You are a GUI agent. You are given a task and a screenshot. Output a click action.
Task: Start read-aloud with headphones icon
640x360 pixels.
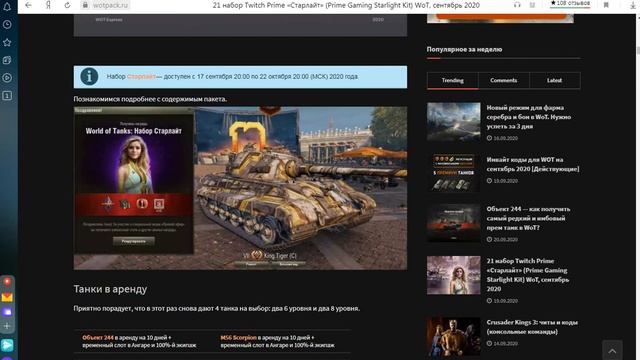517,5
